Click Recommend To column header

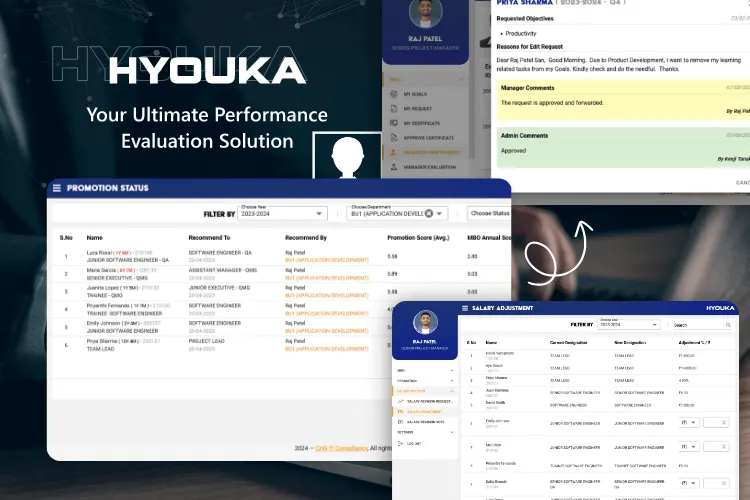coord(209,238)
